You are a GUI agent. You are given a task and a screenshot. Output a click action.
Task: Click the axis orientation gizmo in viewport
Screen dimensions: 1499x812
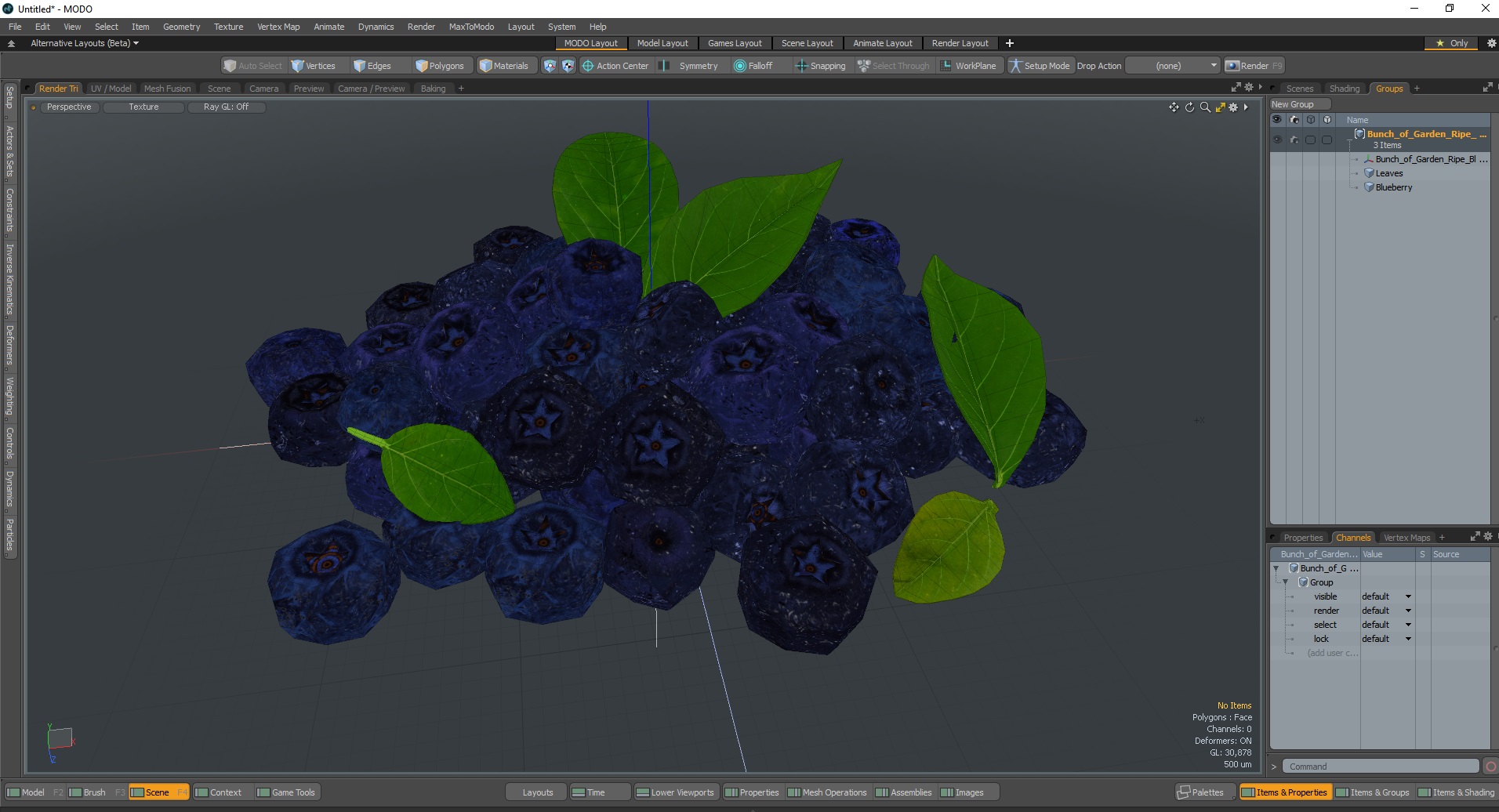tap(60, 741)
